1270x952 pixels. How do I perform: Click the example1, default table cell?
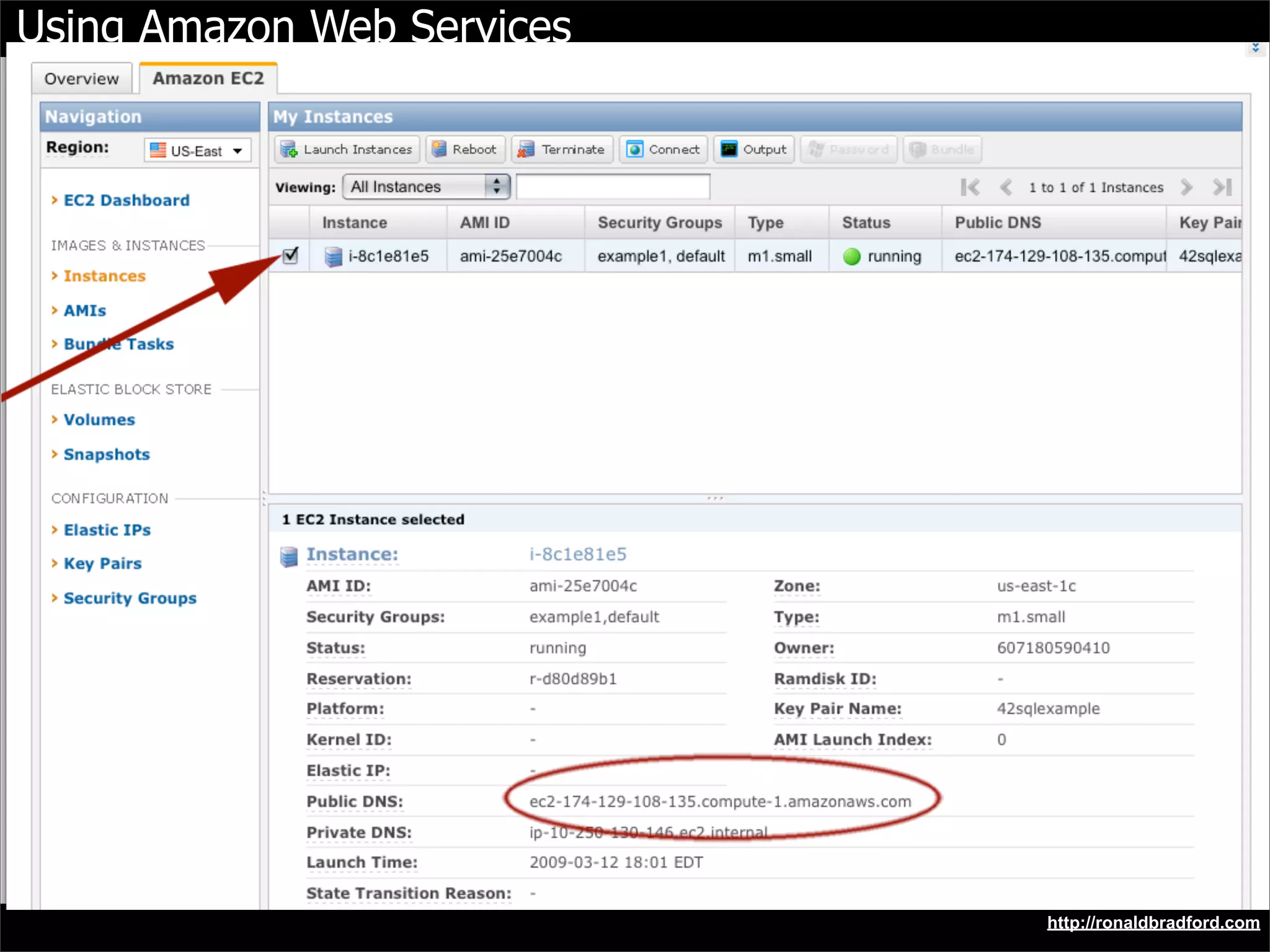click(661, 256)
